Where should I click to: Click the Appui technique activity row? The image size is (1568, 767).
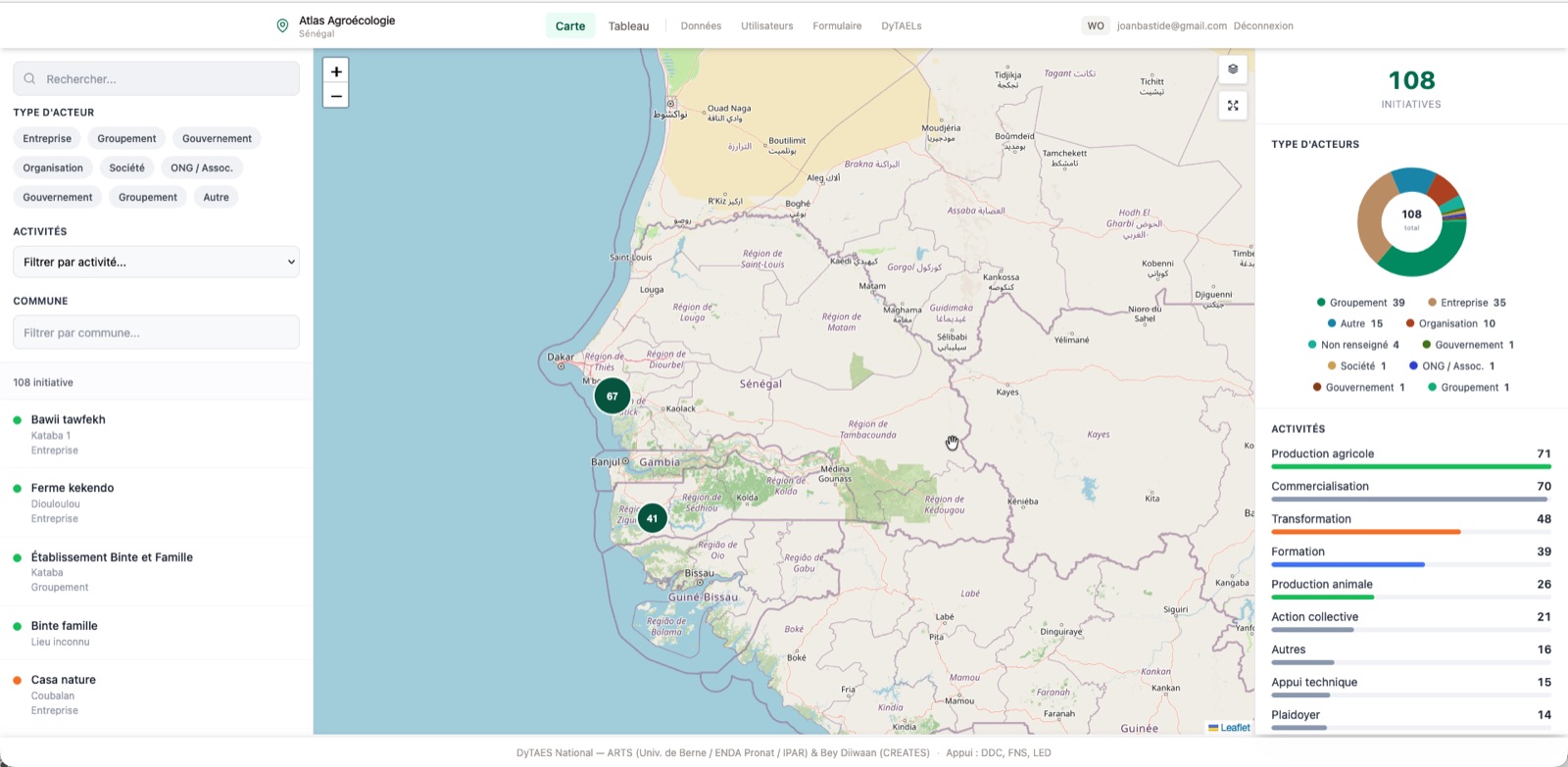click(1411, 687)
